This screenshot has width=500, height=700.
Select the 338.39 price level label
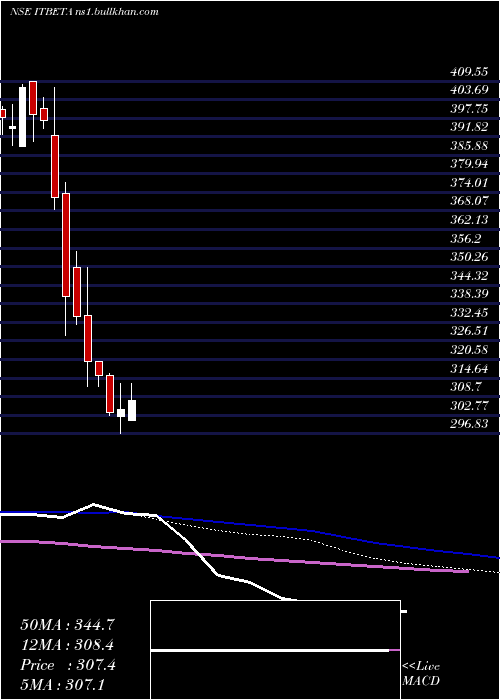coord(469,294)
